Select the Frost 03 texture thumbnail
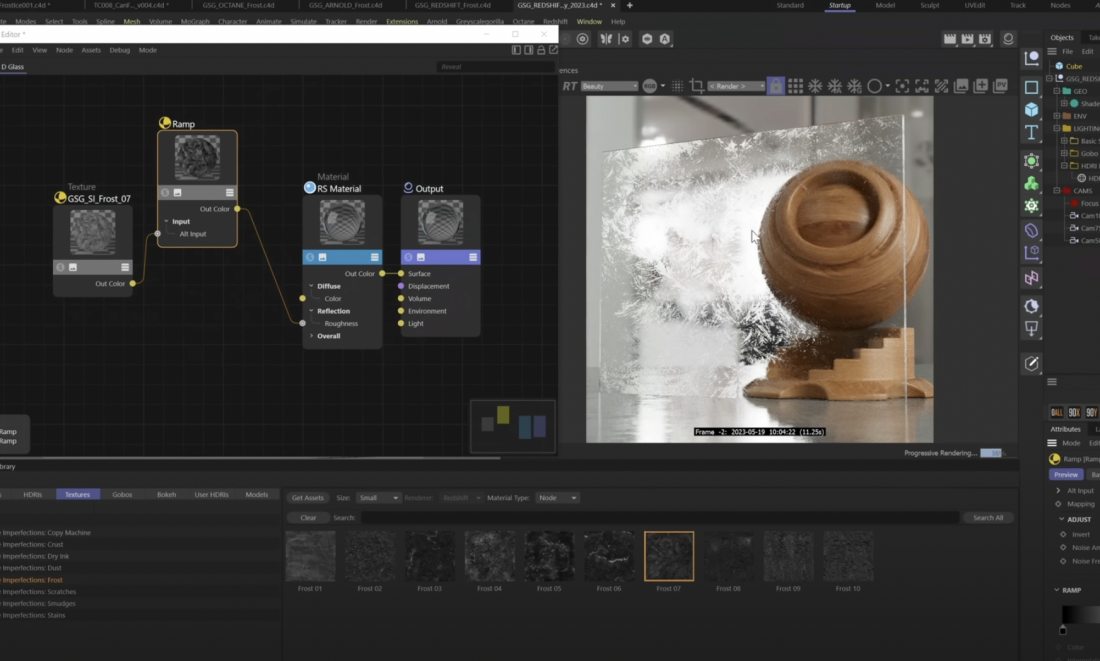The width and height of the screenshot is (1100, 661). [x=430, y=556]
